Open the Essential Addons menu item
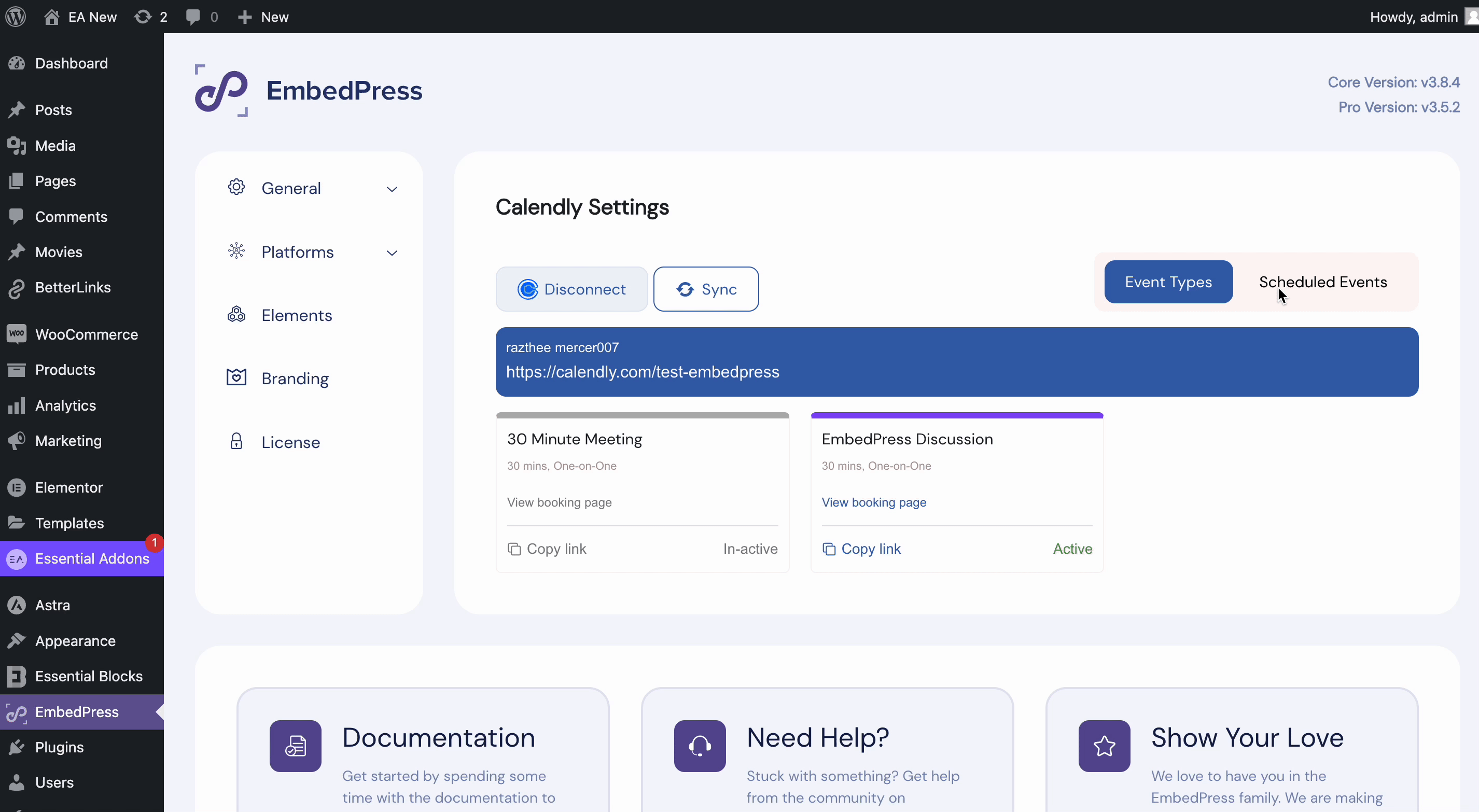Viewport: 1479px width, 812px height. 81,559
